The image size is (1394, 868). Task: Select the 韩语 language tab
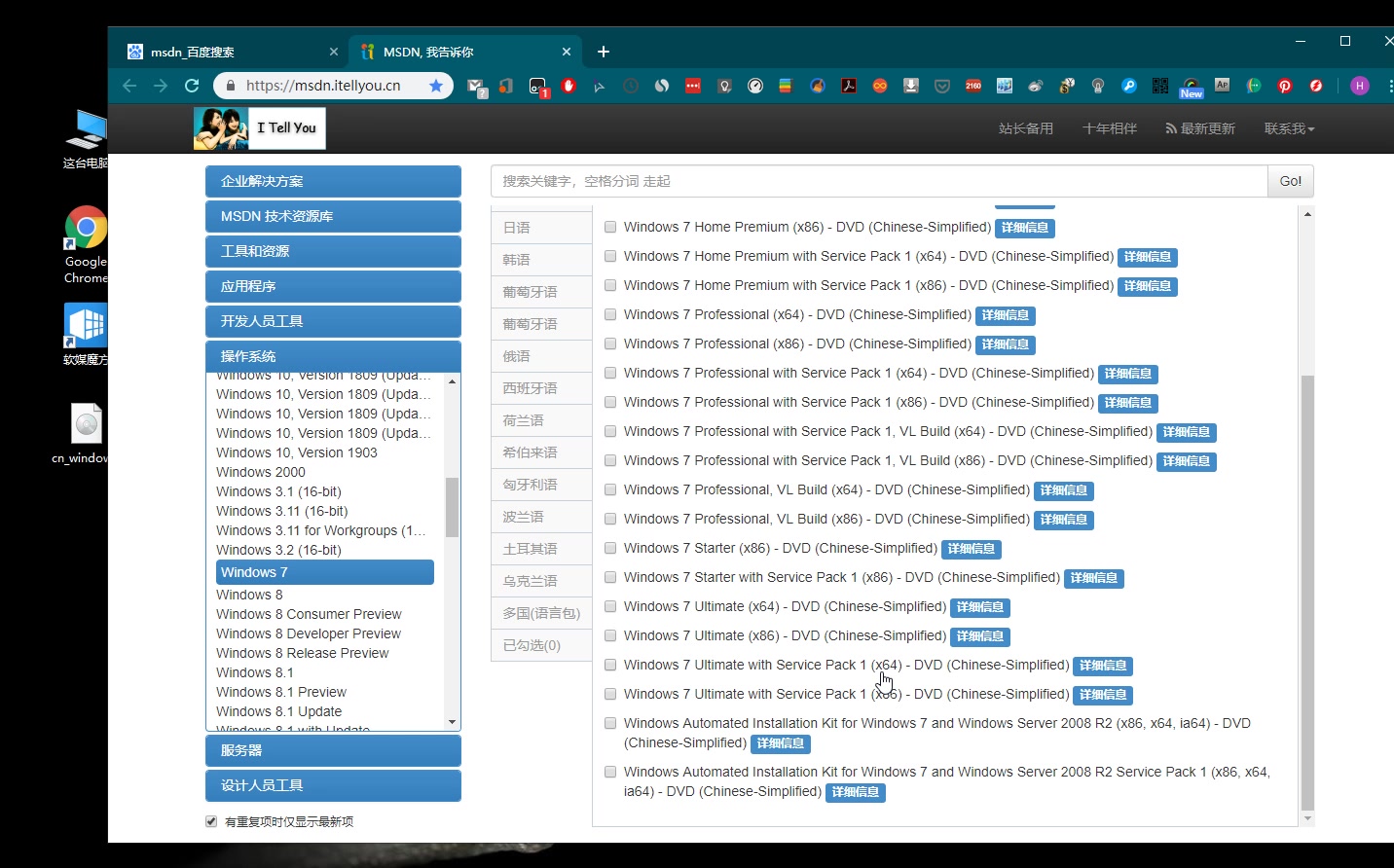click(x=541, y=260)
